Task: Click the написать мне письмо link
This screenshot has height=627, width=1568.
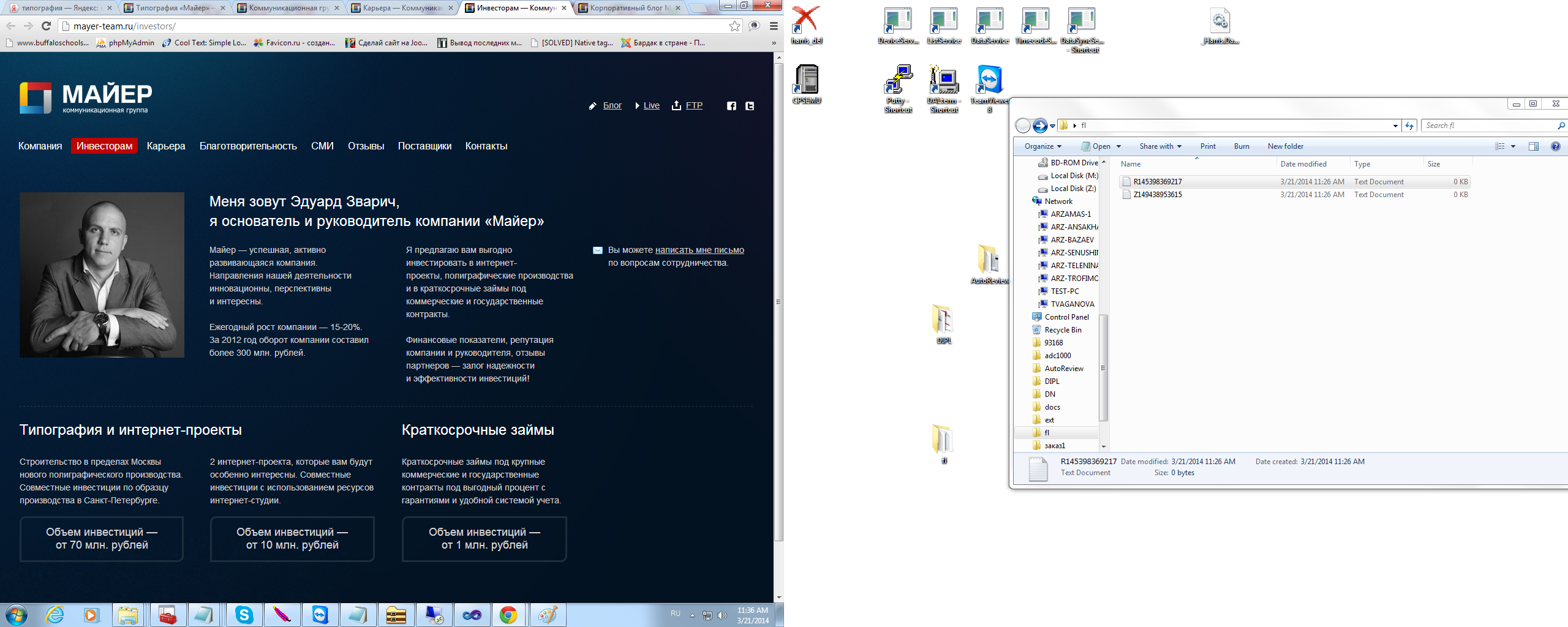Action: [699, 250]
